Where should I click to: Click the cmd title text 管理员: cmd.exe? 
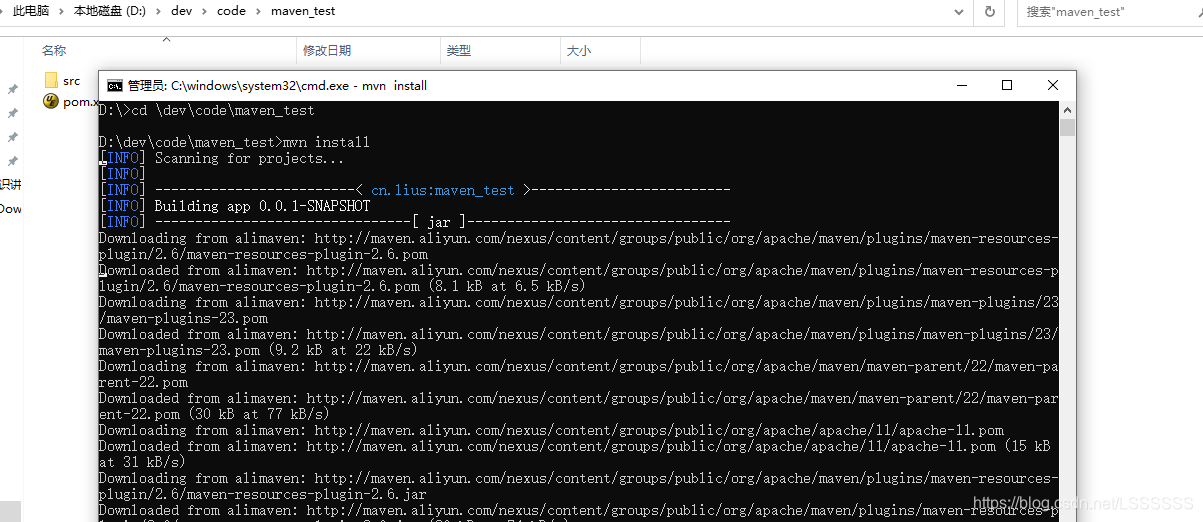tap(277, 85)
